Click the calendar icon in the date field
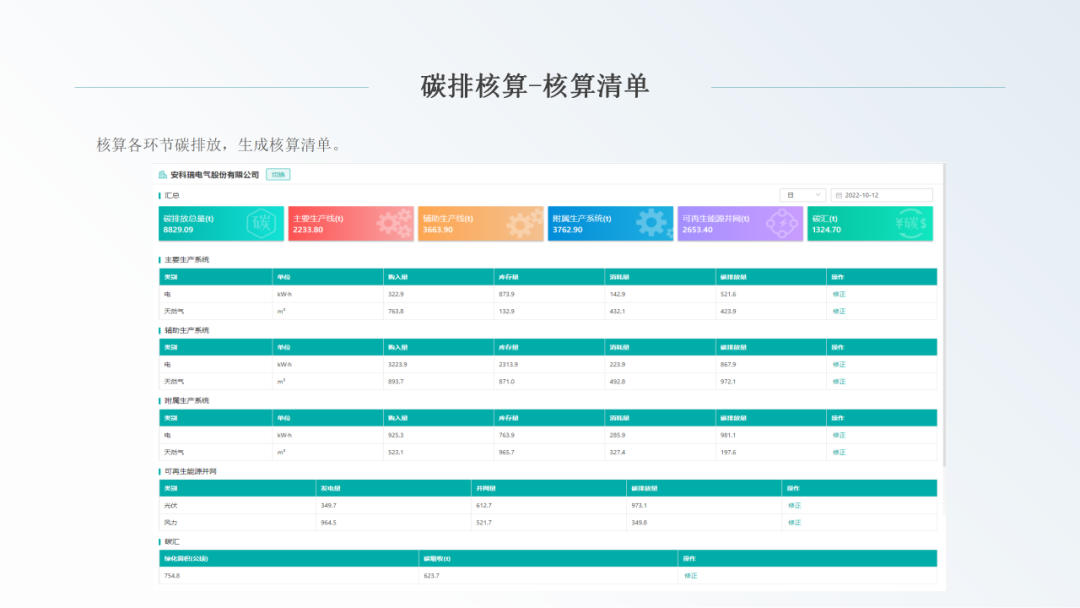This screenshot has height=608, width=1080. 838,196
